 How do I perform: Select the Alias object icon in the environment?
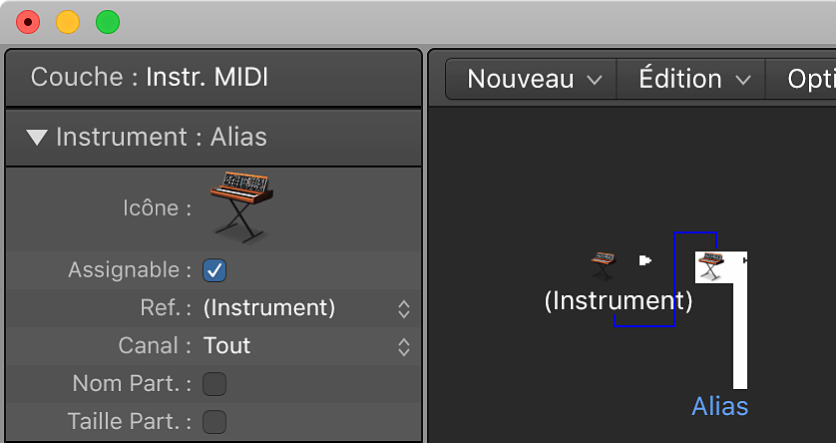[x=710, y=264]
